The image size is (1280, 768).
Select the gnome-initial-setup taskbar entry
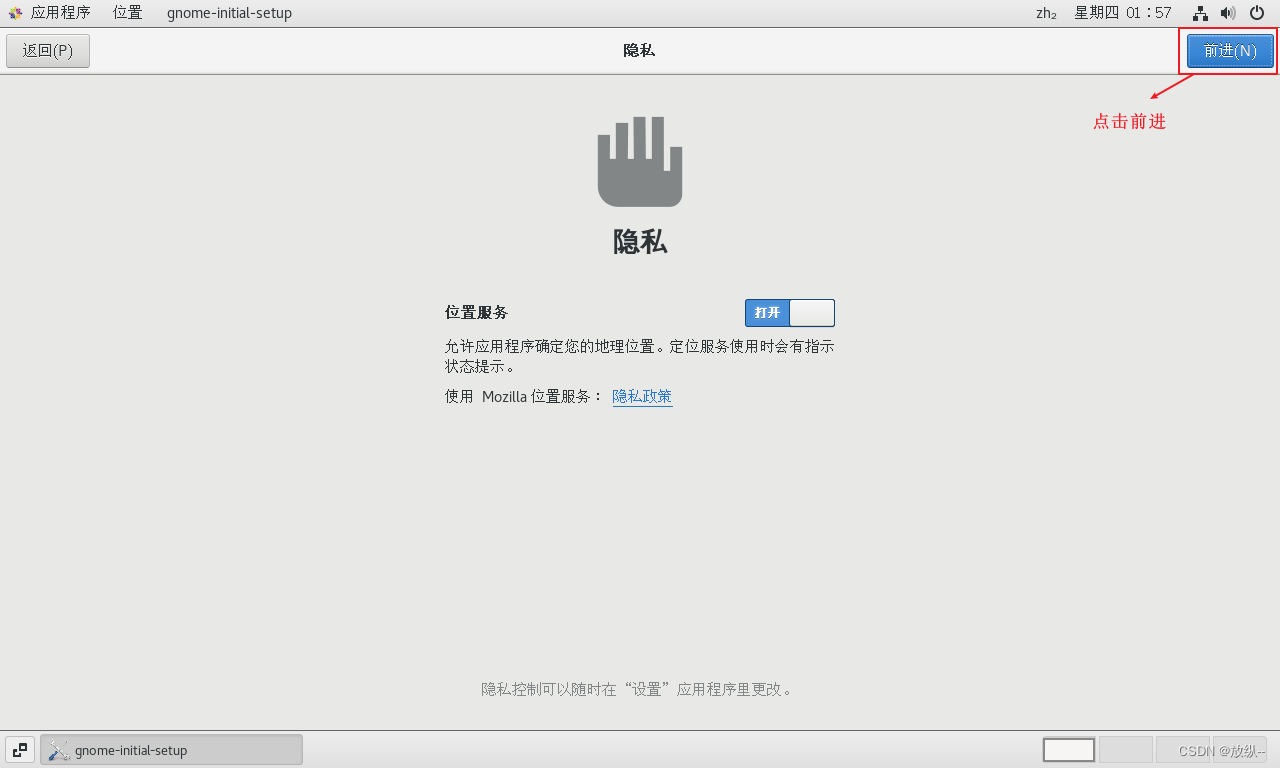click(x=171, y=750)
